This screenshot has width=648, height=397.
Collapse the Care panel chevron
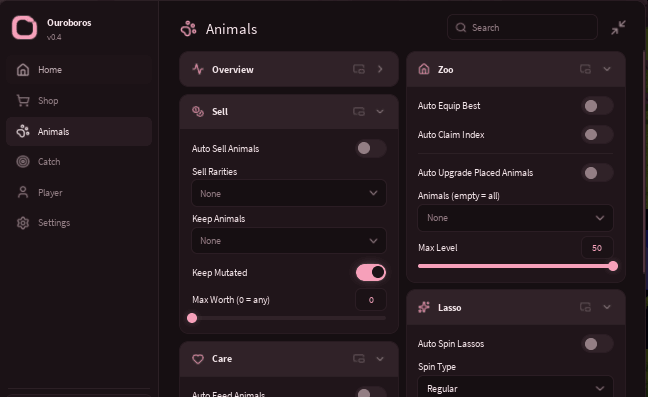tap(380, 359)
